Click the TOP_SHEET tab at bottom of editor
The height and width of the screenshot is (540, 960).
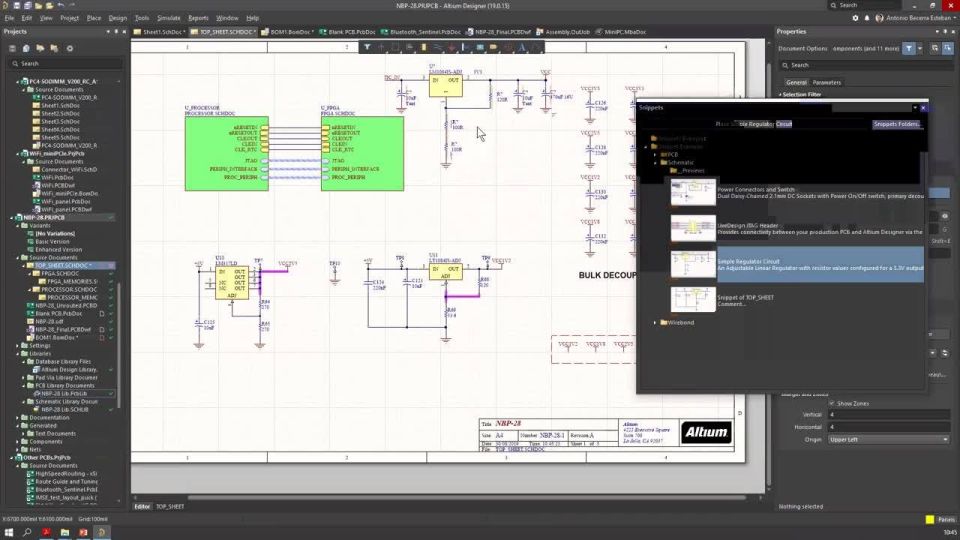point(170,507)
